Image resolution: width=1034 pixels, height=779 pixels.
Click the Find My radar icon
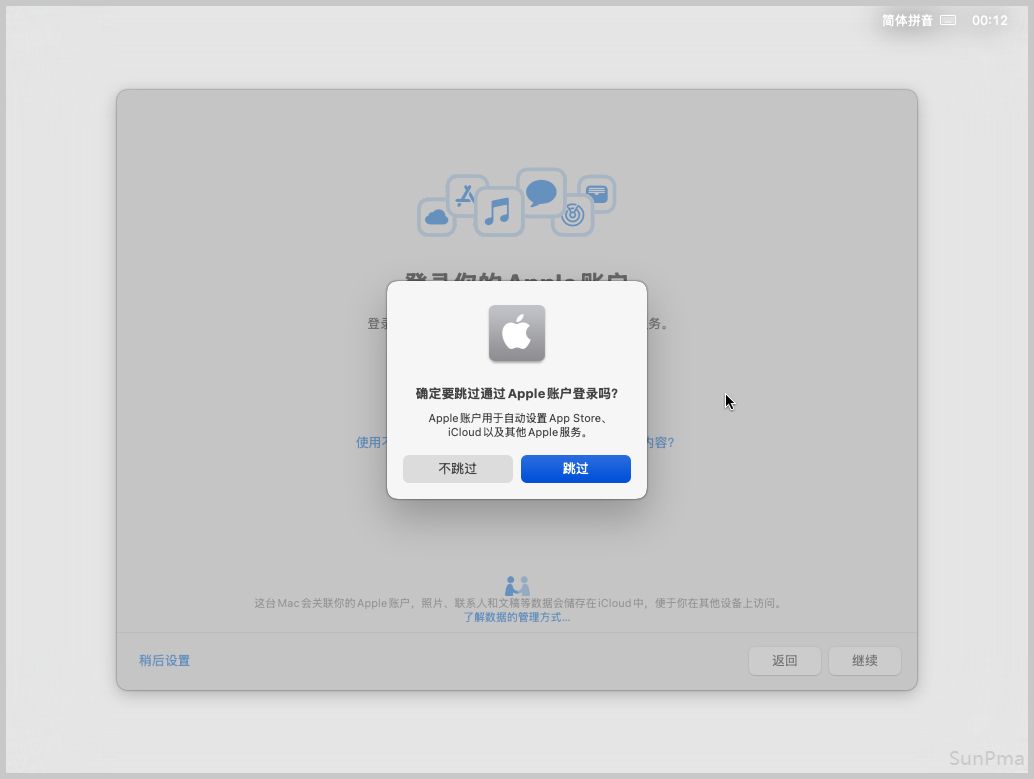573,214
